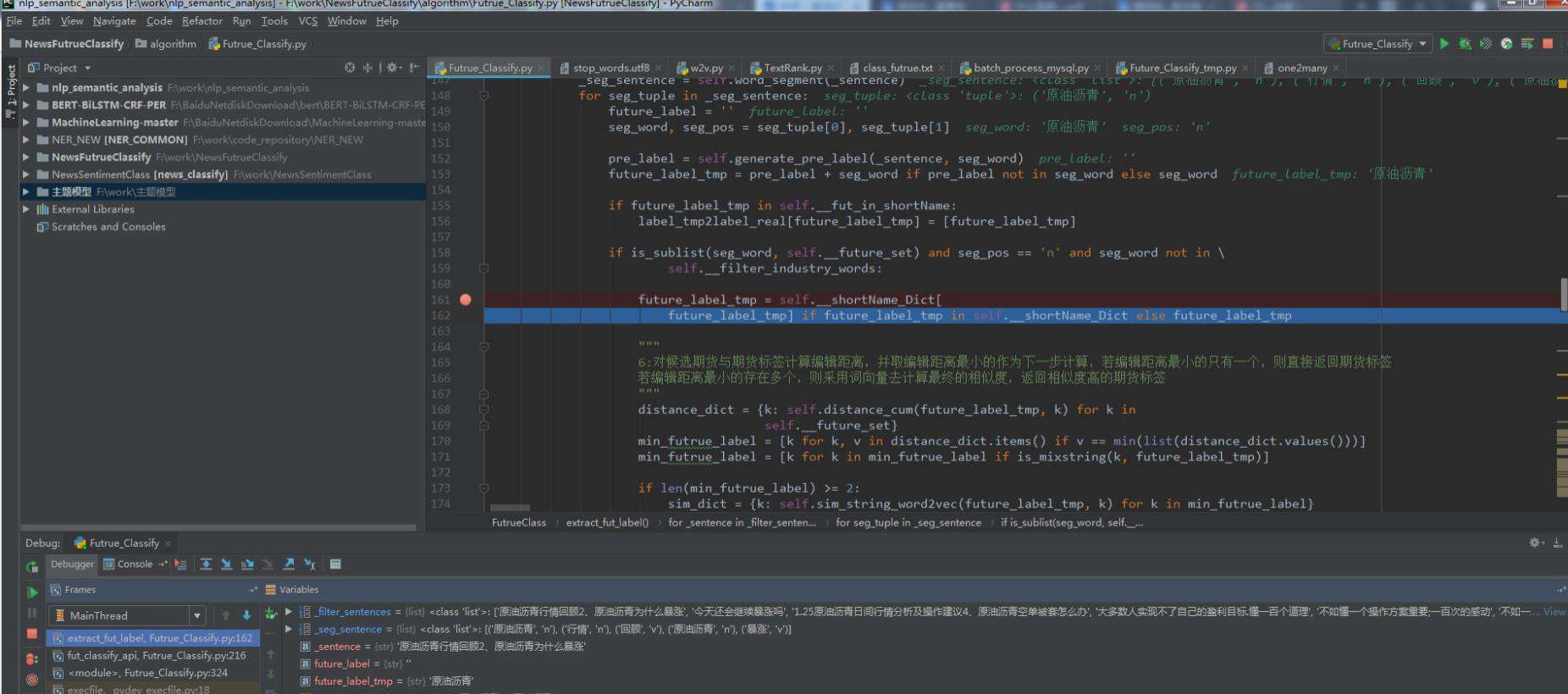Click Show Execution Point debugger icon
This screenshot has height=694, width=1568.
180,565
